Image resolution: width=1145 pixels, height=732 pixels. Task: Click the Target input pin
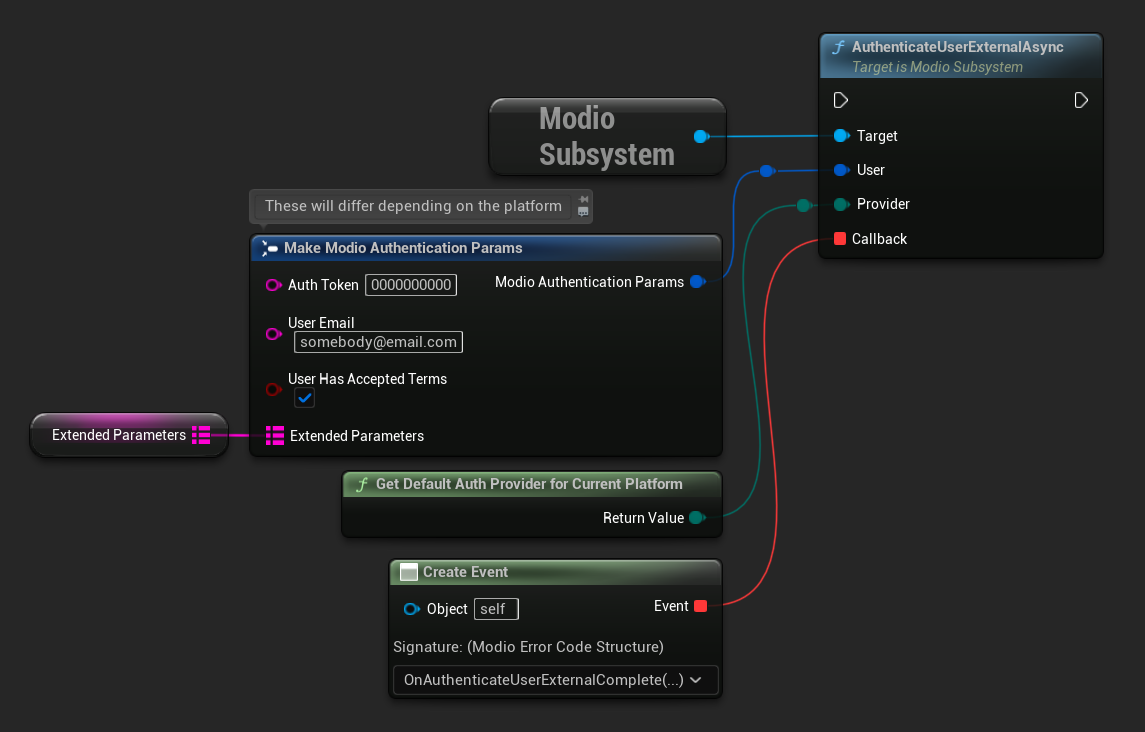point(841,136)
